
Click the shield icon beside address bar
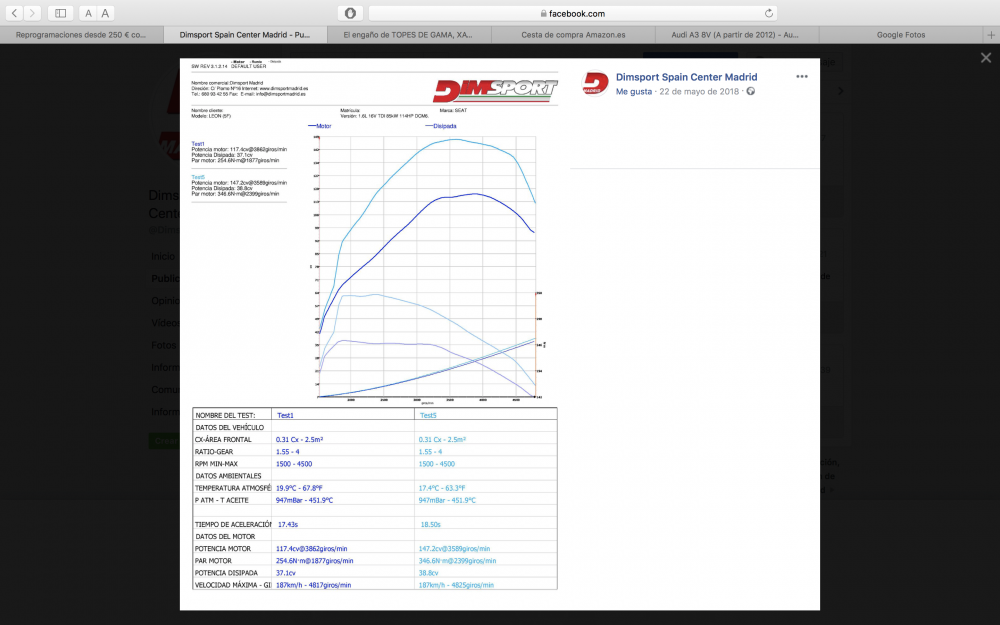point(350,13)
